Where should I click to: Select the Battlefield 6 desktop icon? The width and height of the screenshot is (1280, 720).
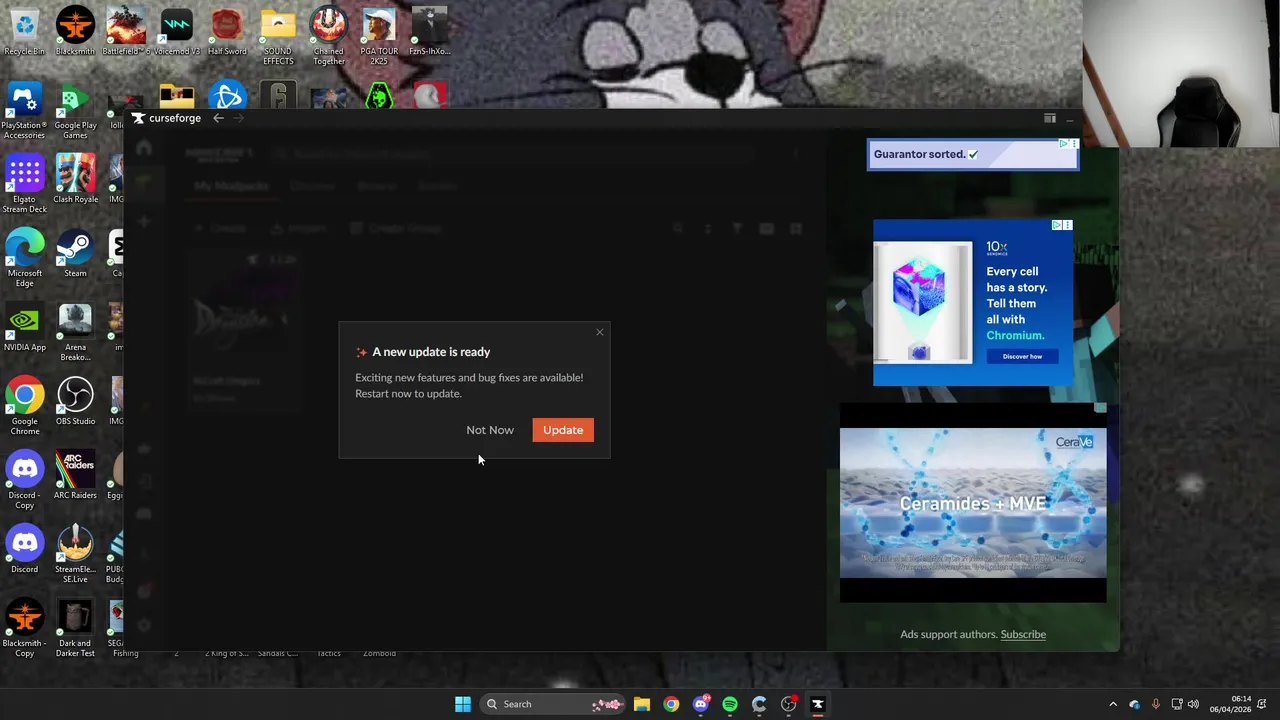click(126, 32)
